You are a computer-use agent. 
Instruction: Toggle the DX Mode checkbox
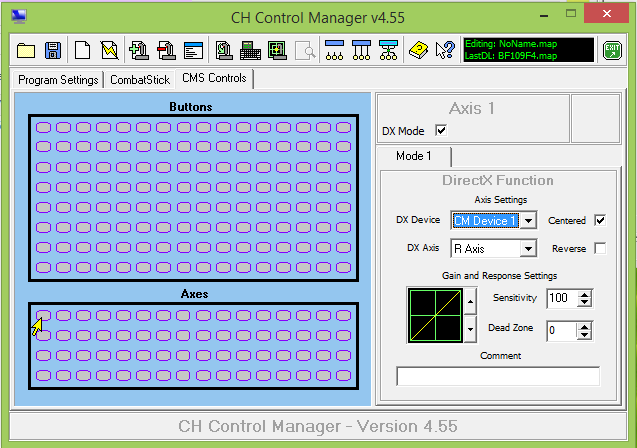click(441, 130)
